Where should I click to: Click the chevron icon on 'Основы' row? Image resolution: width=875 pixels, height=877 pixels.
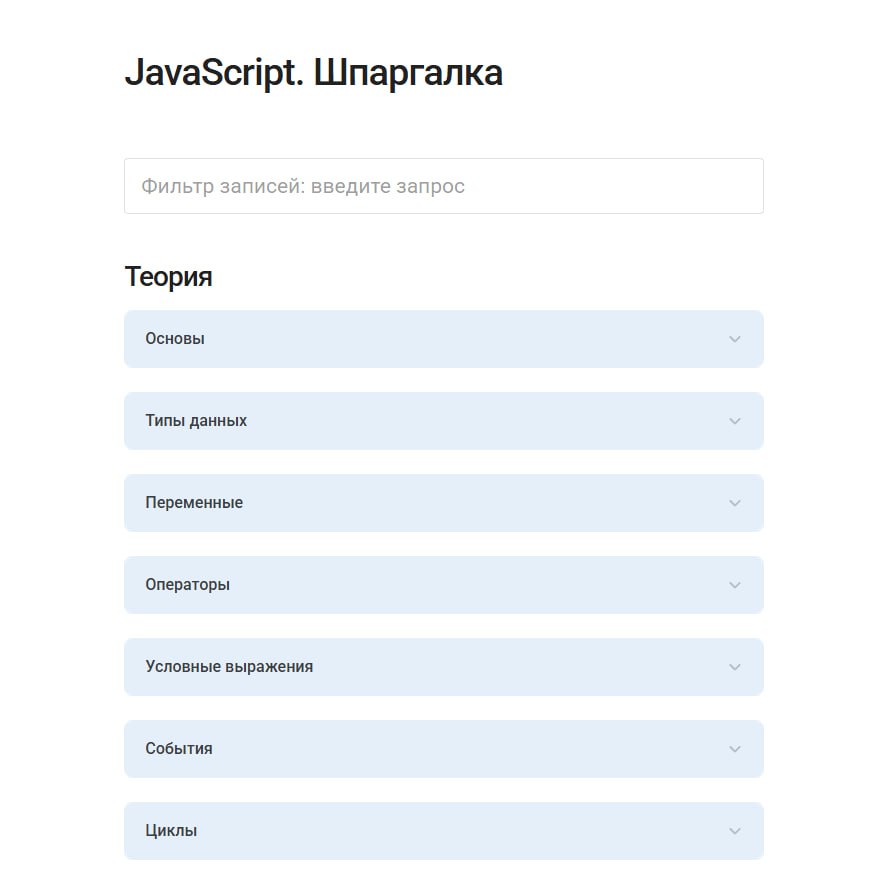pos(735,339)
